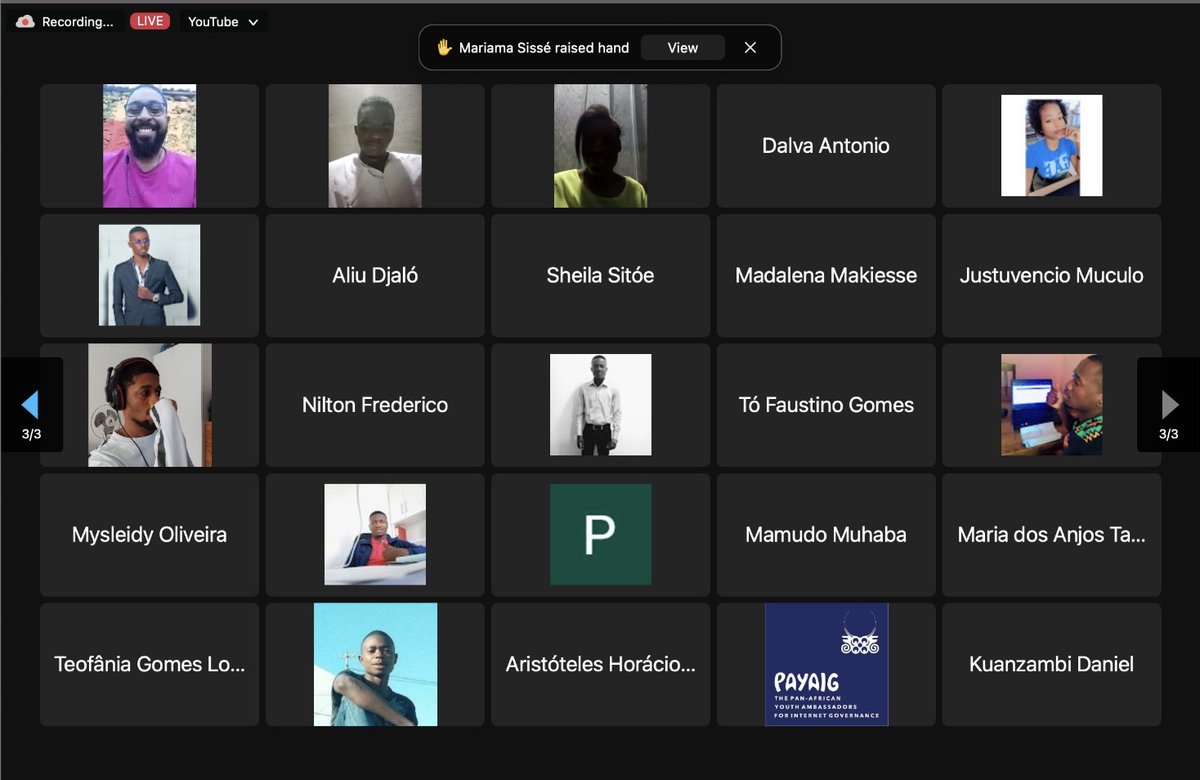Select Dalva Antonio's participant tile
1200x780 pixels.
click(x=826, y=146)
